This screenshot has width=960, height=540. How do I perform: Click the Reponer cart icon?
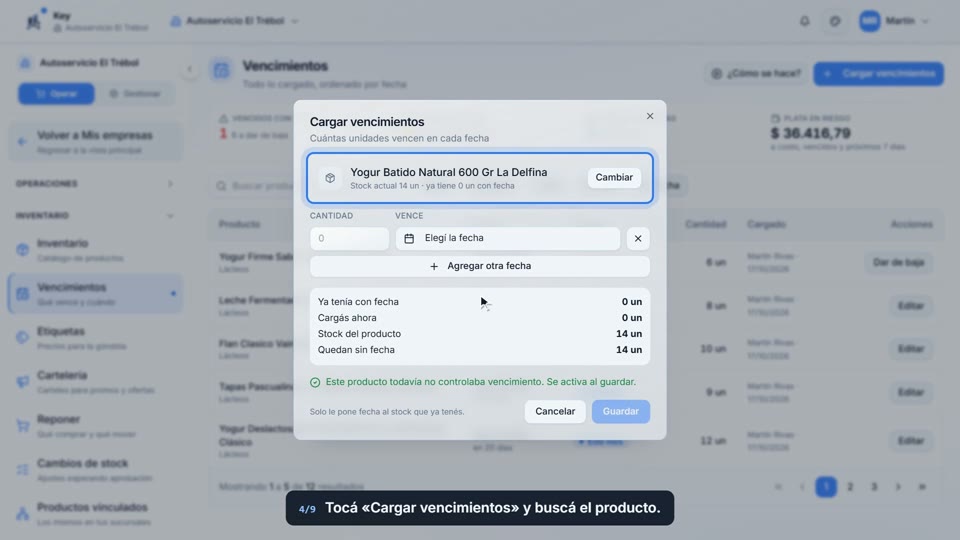coord(23,426)
